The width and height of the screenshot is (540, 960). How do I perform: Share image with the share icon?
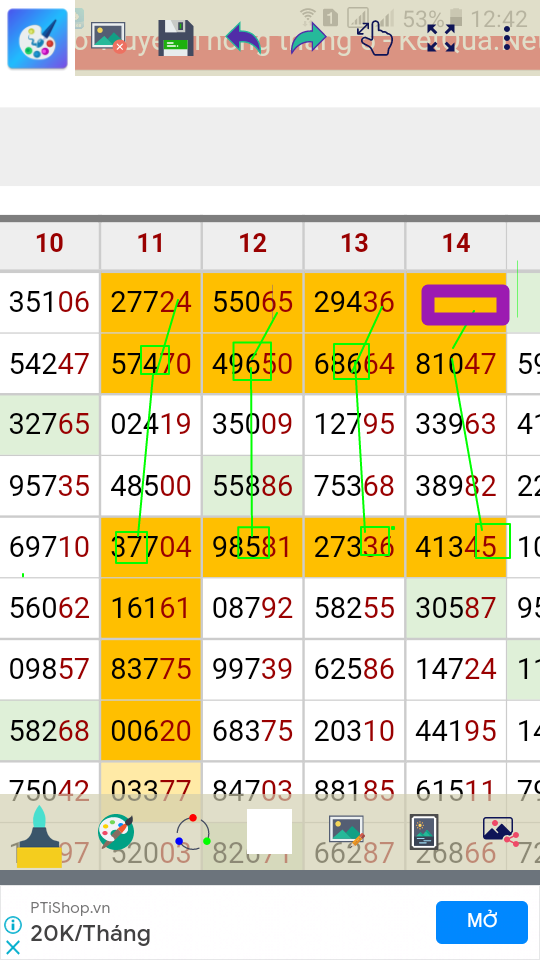point(501,831)
